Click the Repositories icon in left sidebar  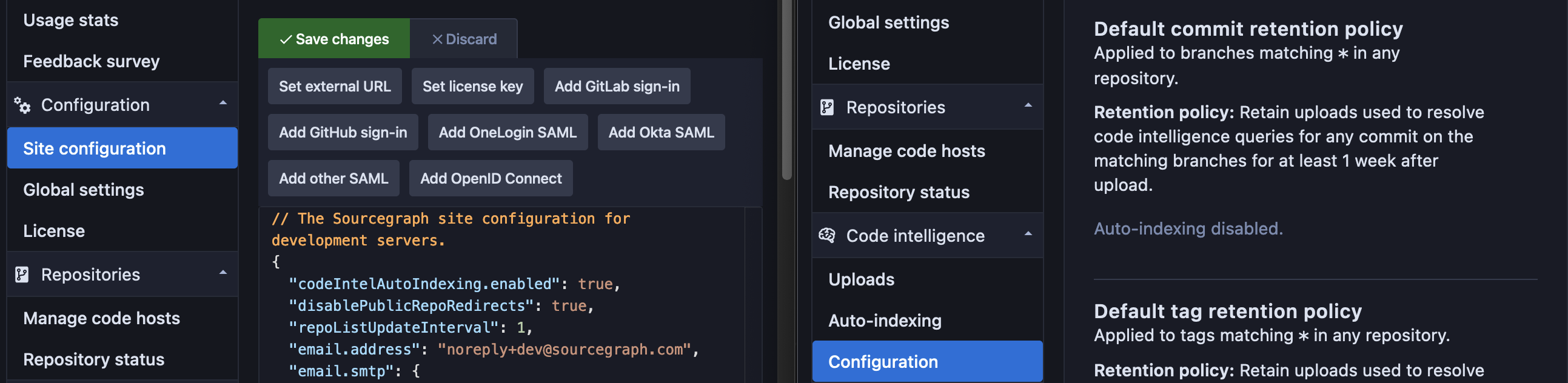(x=22, y=275)
